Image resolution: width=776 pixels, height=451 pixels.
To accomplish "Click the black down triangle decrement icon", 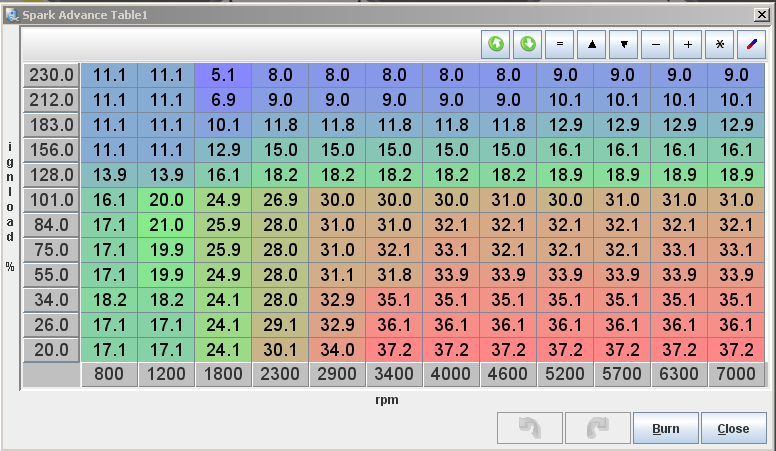I will point(624,44).
